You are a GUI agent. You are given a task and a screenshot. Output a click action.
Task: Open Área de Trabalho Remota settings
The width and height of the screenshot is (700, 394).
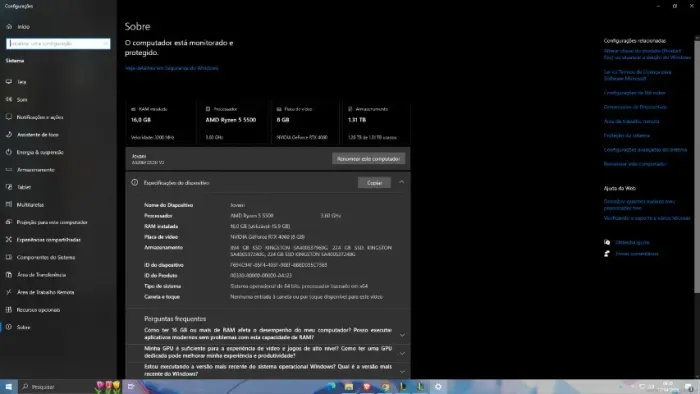point(40,292)
